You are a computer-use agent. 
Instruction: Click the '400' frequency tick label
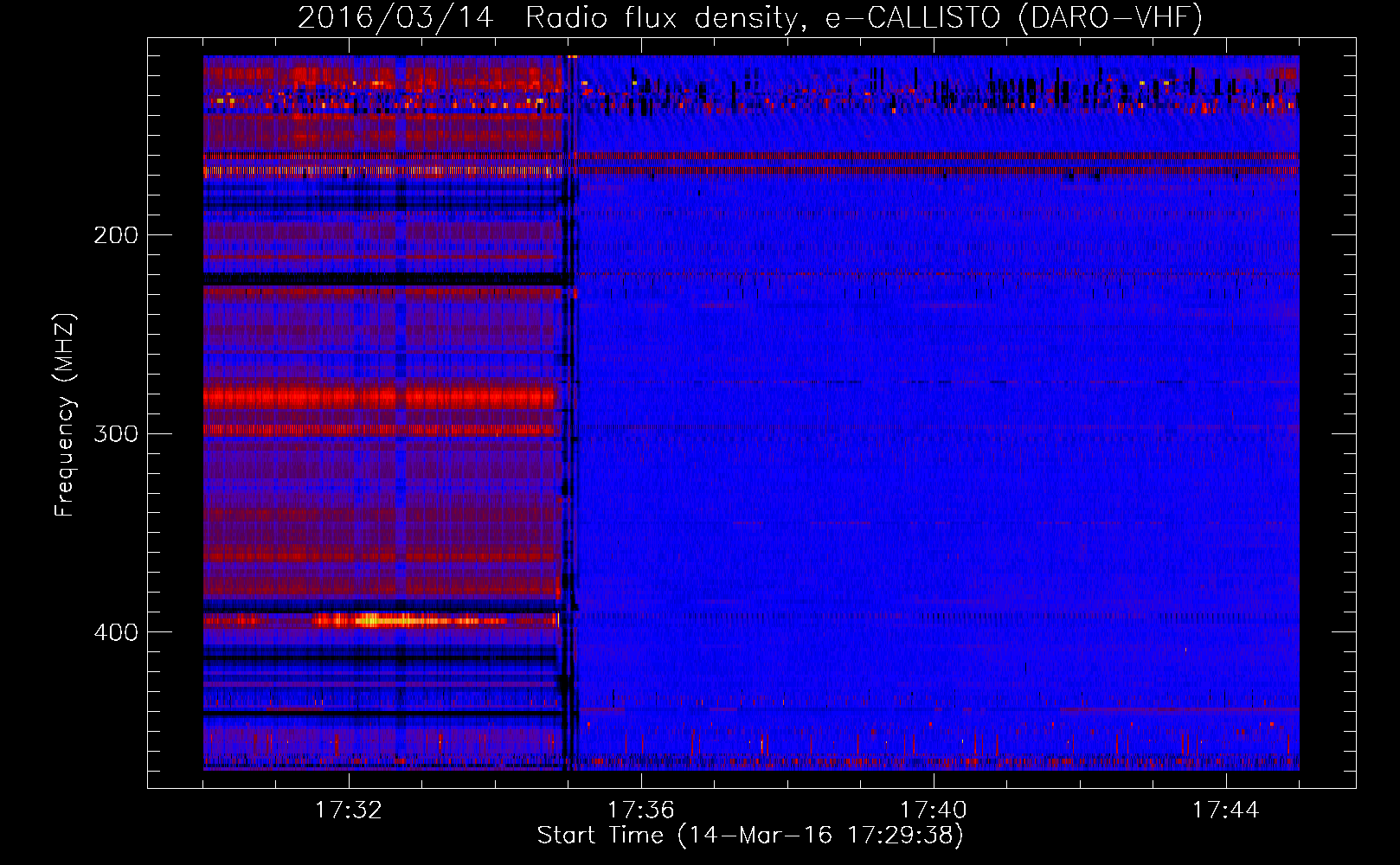coord(116,632)
